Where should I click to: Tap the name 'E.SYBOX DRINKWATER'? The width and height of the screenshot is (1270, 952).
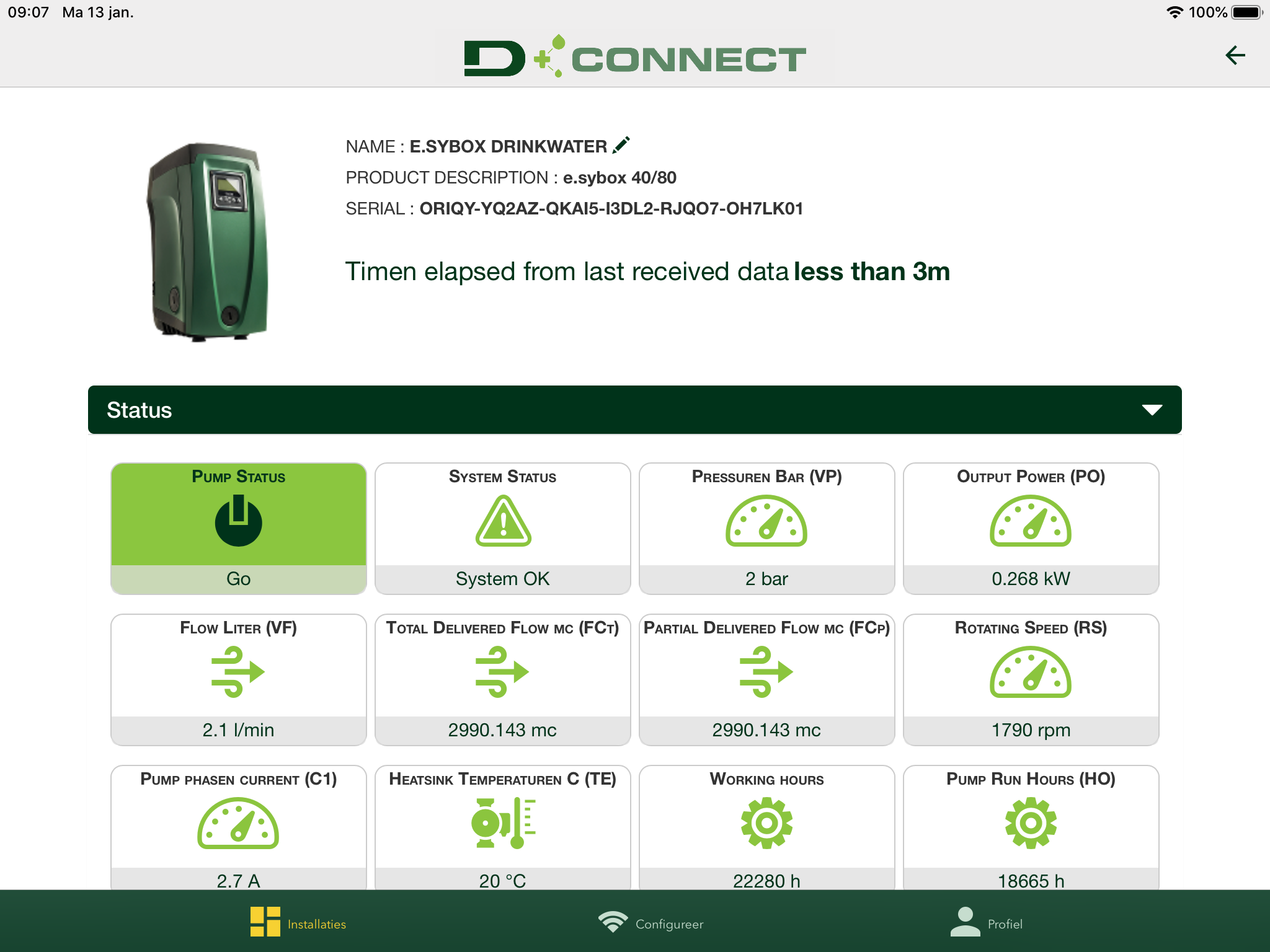pos(508,146)
